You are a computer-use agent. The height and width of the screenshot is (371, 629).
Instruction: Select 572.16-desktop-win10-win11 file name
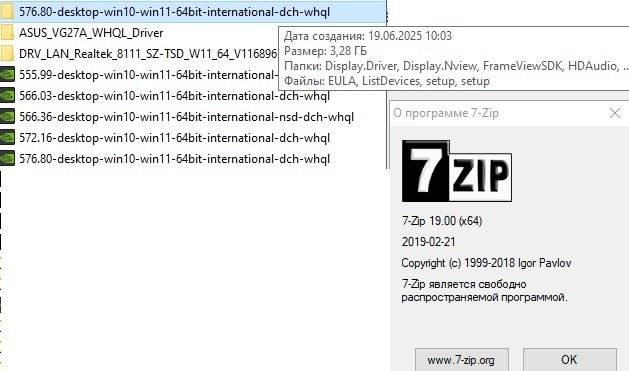point(174,138)
